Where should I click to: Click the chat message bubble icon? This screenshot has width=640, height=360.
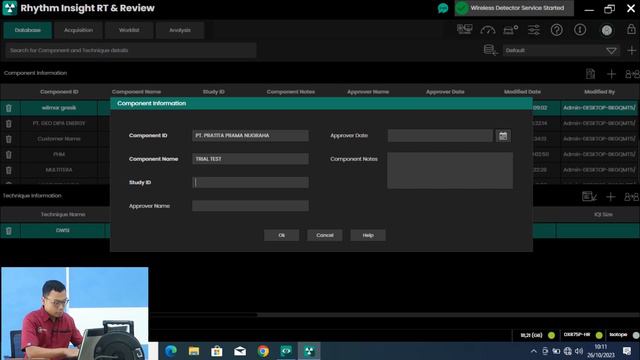pyautogui.click(x=443, y=8)
